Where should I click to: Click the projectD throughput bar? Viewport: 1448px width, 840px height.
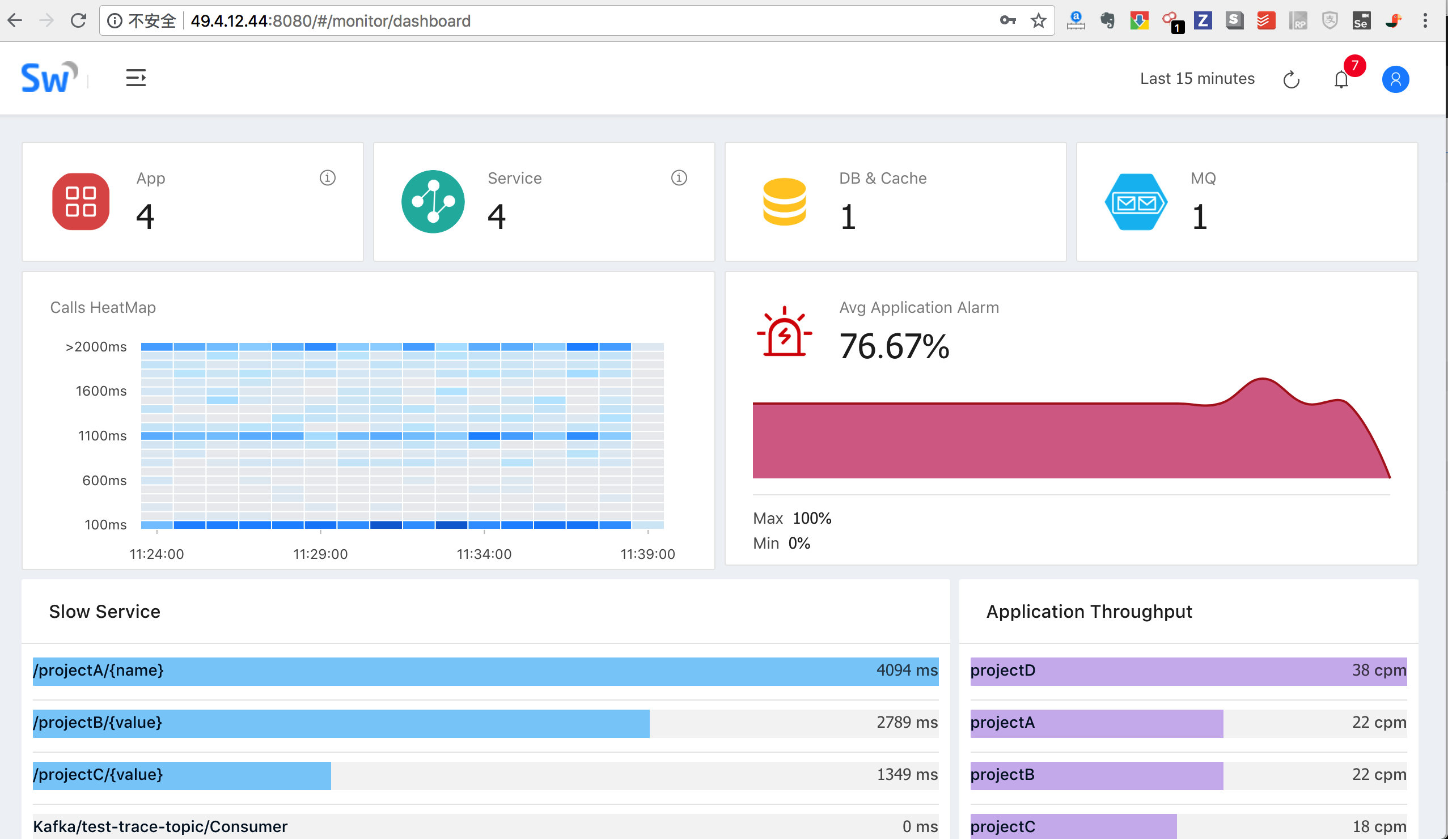pyautogui.click(x=1188, y=671)
